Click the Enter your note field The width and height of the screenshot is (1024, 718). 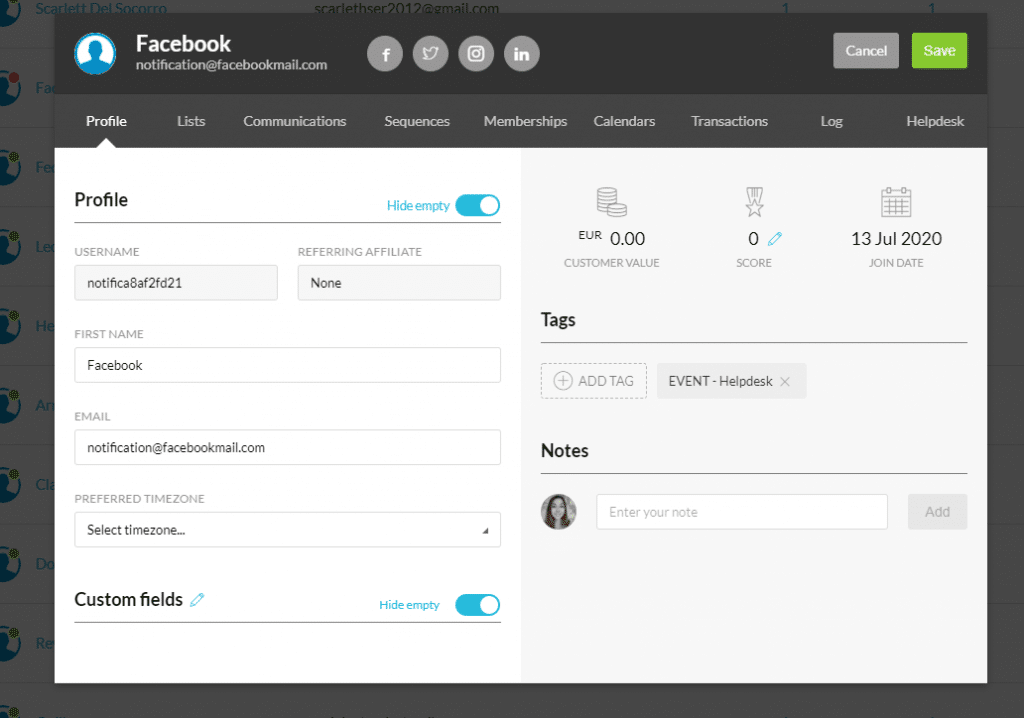click(x=742, y=512)
